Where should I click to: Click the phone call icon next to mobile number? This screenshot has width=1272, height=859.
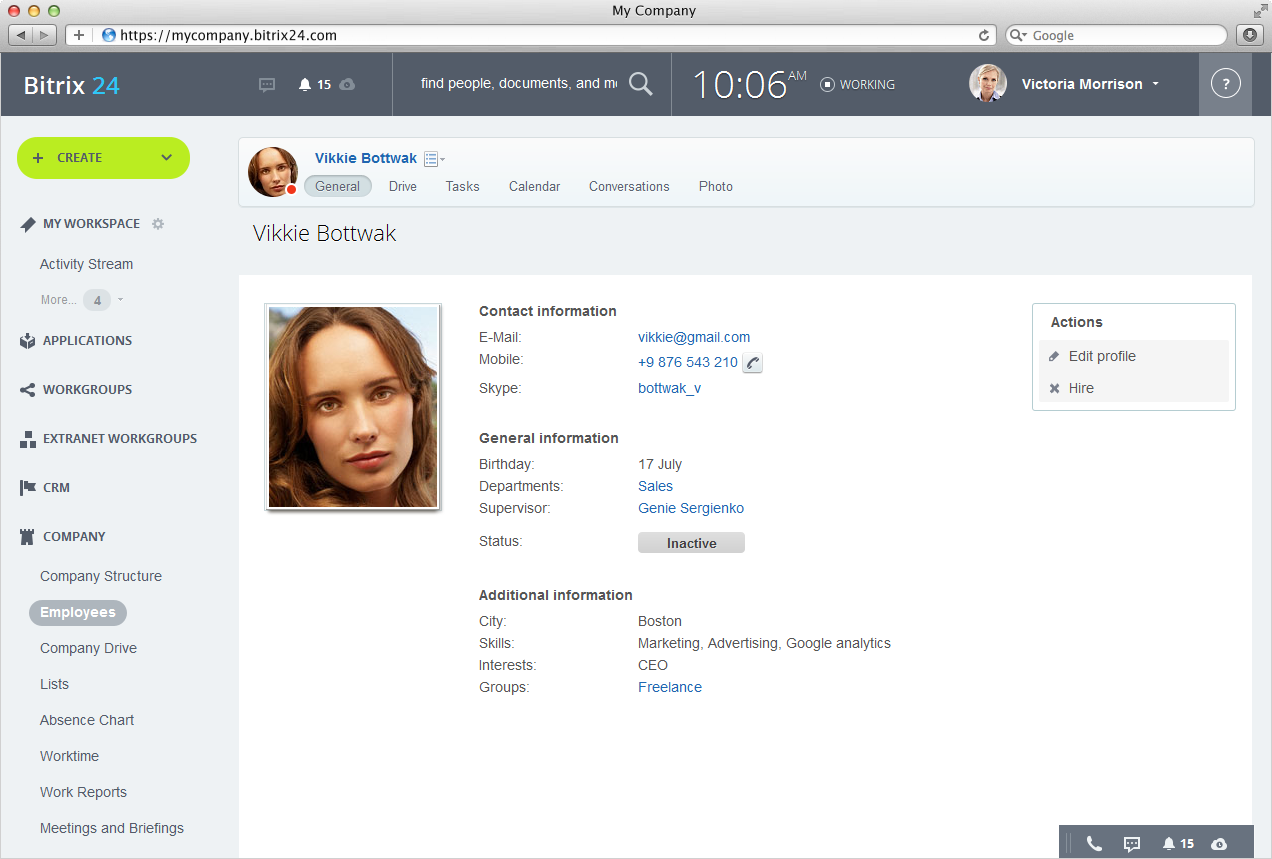click(x=753, y=363)
